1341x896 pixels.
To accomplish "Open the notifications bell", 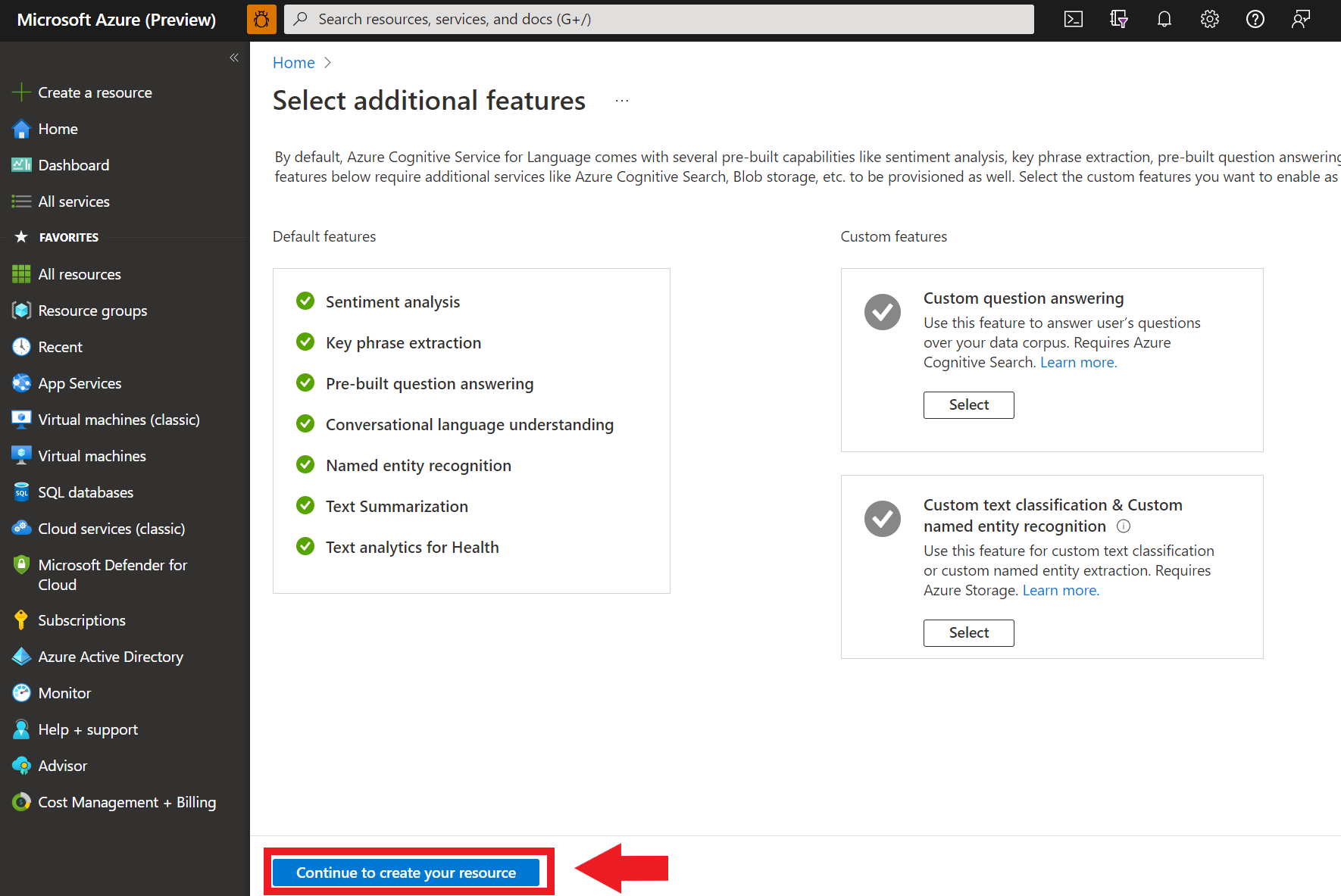I will pos(1164,20).
